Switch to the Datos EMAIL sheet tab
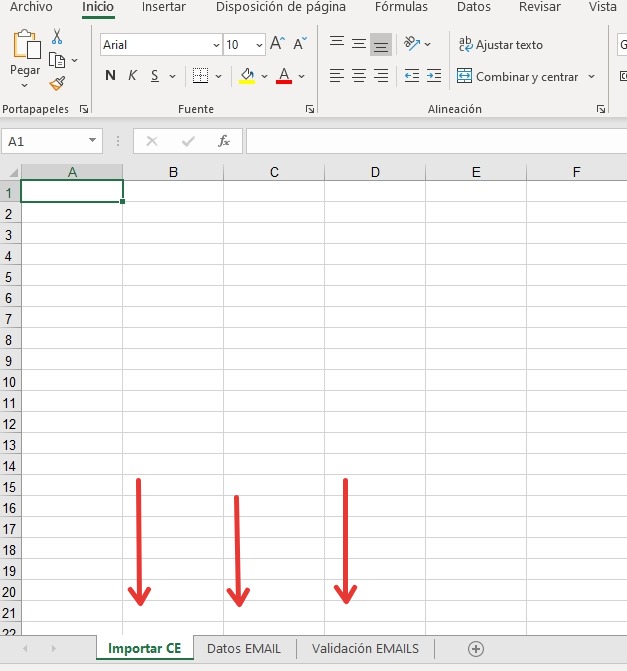627x671 pixels. (x=244, y=649)
